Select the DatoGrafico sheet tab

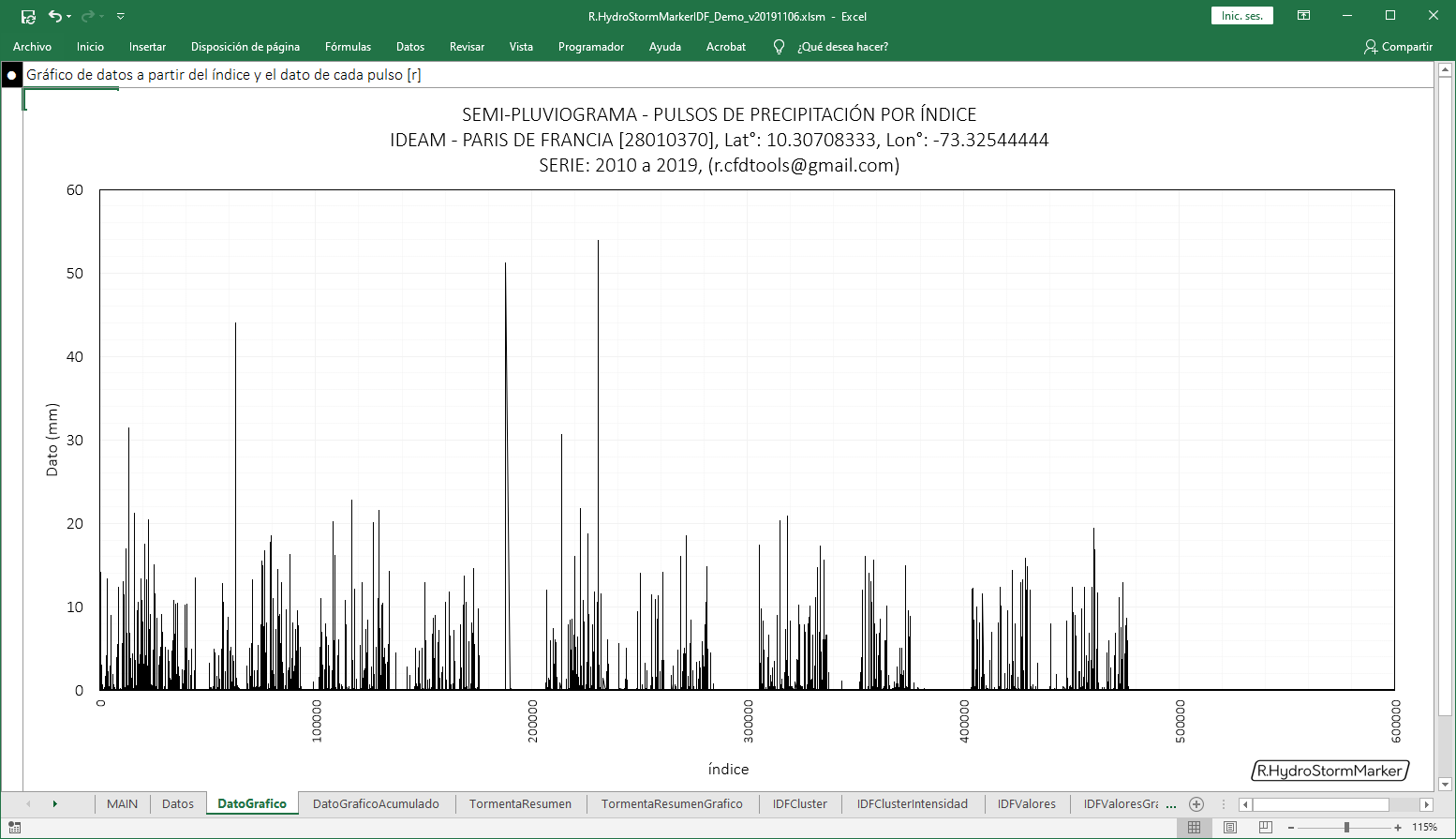[x=252, y=803]
